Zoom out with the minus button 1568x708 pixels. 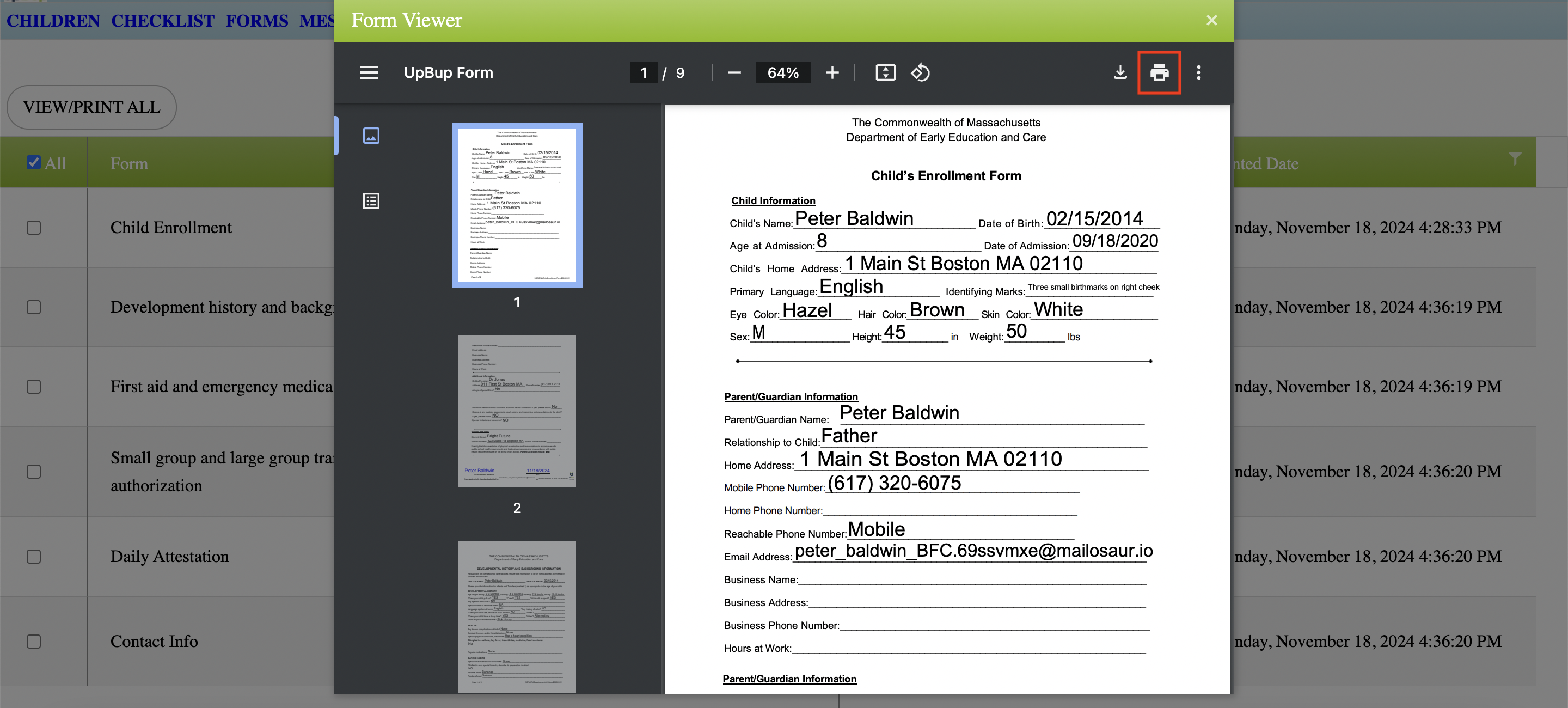tap(733, 73)
